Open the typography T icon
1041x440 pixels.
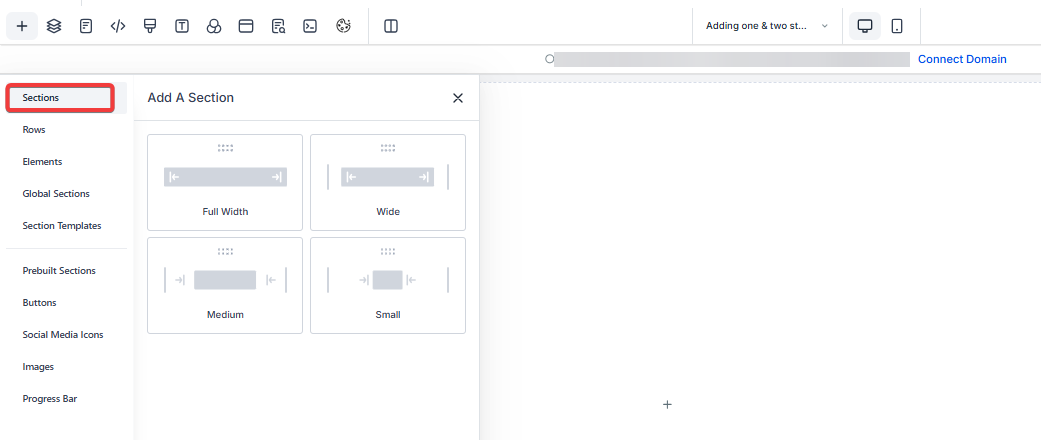coord(182,26)
